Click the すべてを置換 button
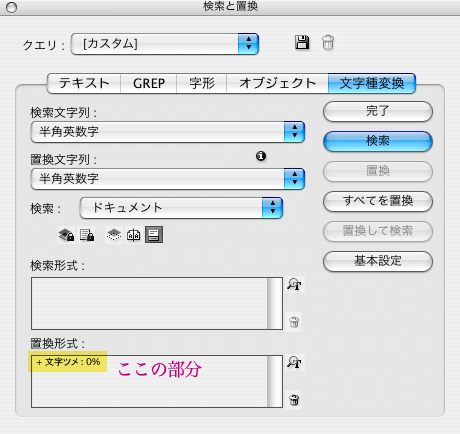 tap(378, 201)
